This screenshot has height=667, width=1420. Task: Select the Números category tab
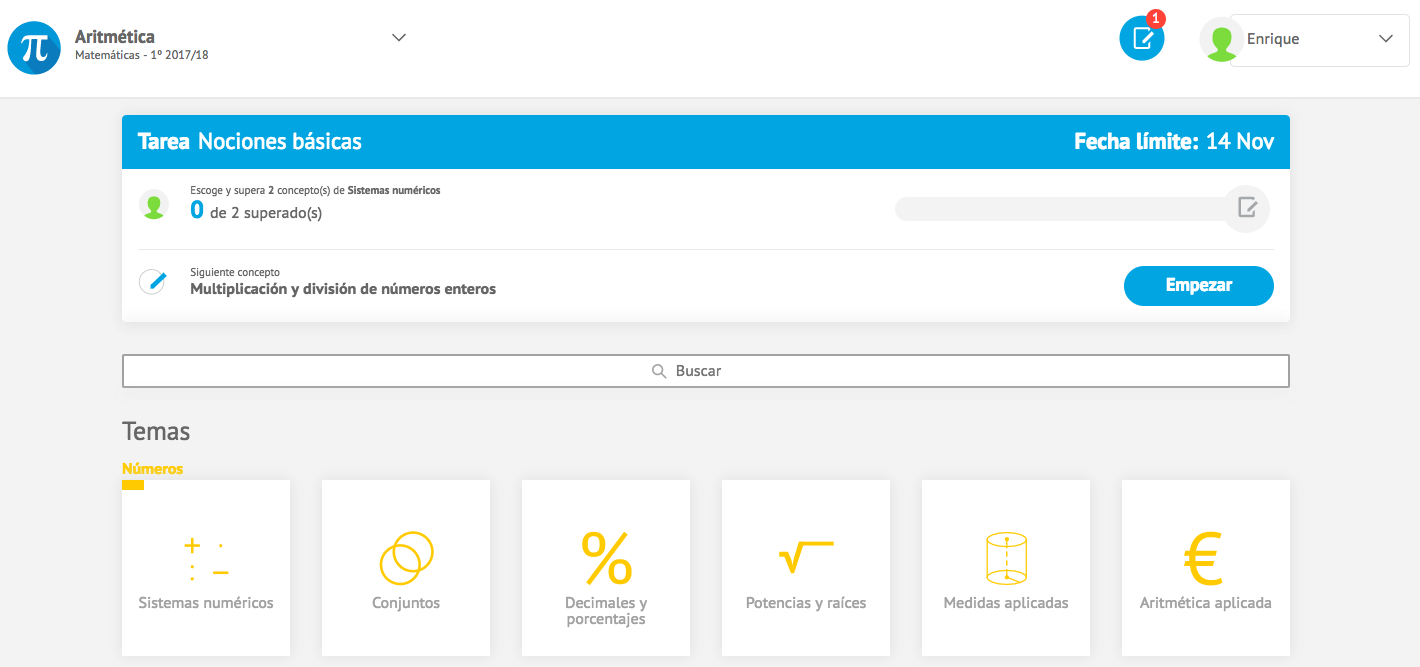[152, 469]
